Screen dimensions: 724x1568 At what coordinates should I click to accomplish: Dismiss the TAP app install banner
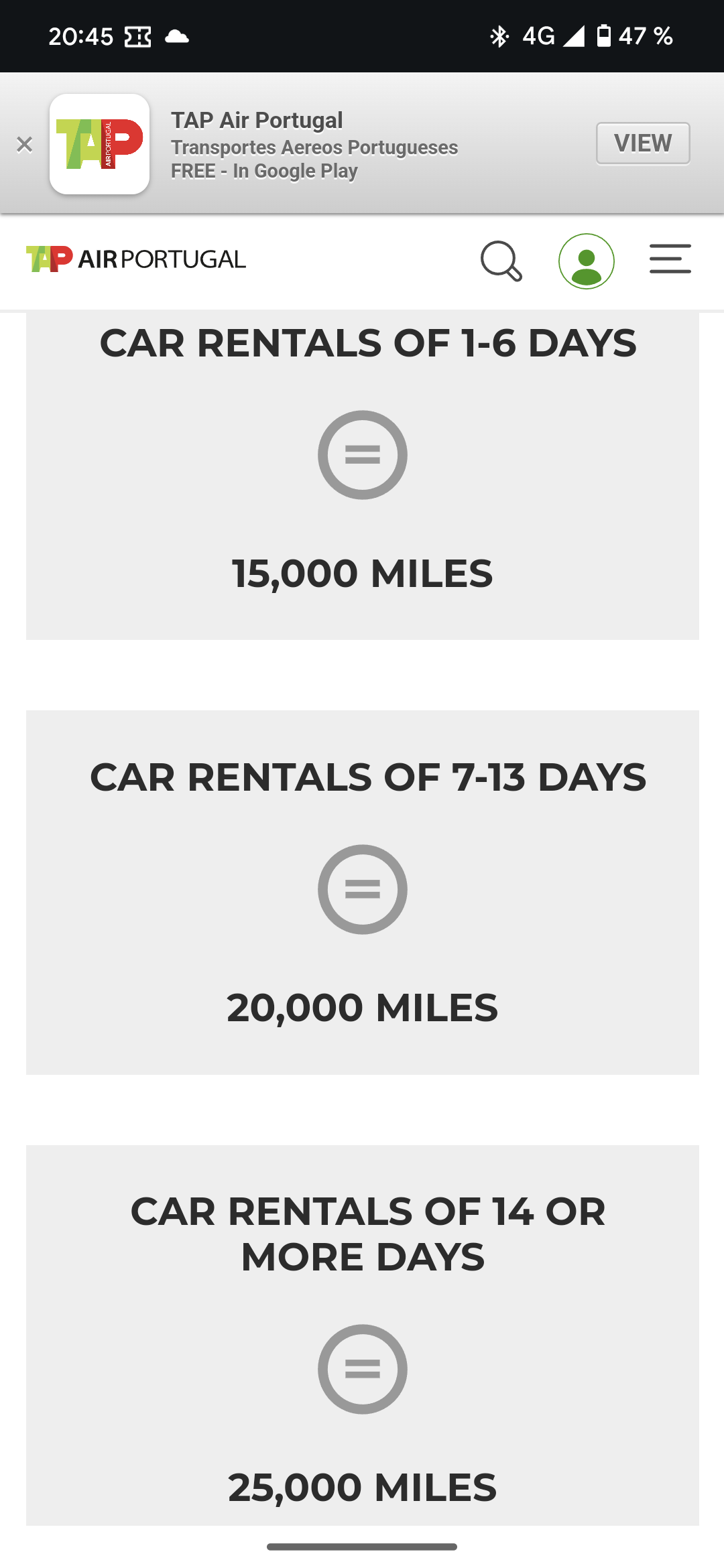pyautogui.click(x=25, y=144)
